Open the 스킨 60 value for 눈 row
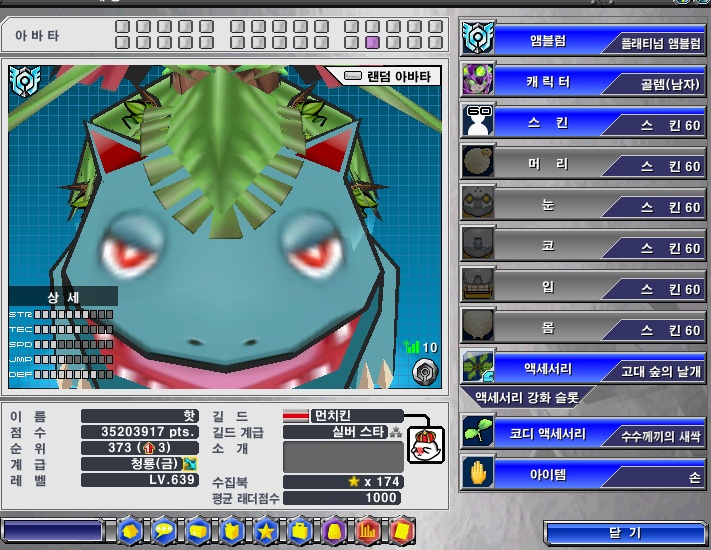 653,207
